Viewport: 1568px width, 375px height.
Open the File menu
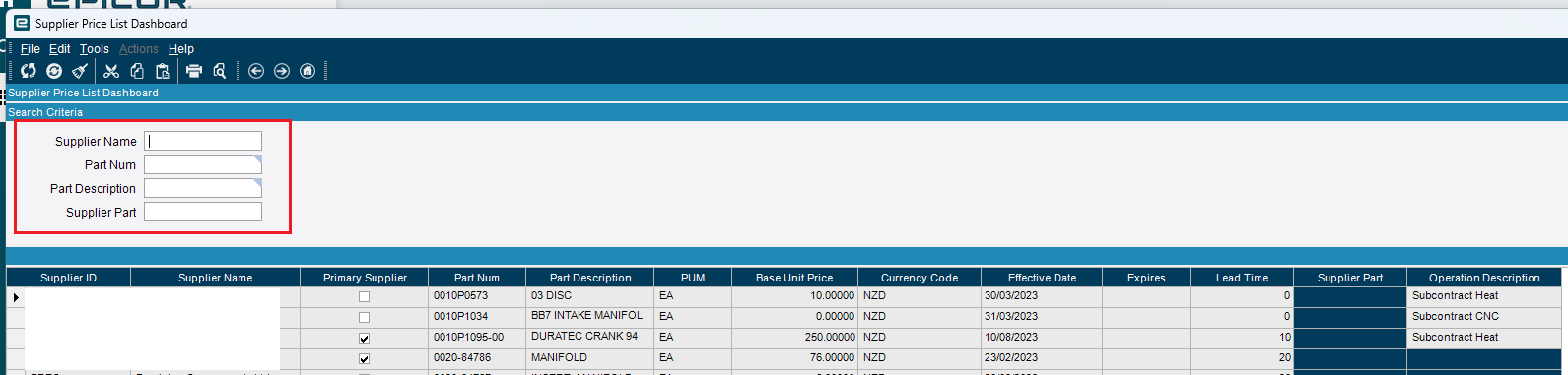click(x=31, y=48)
